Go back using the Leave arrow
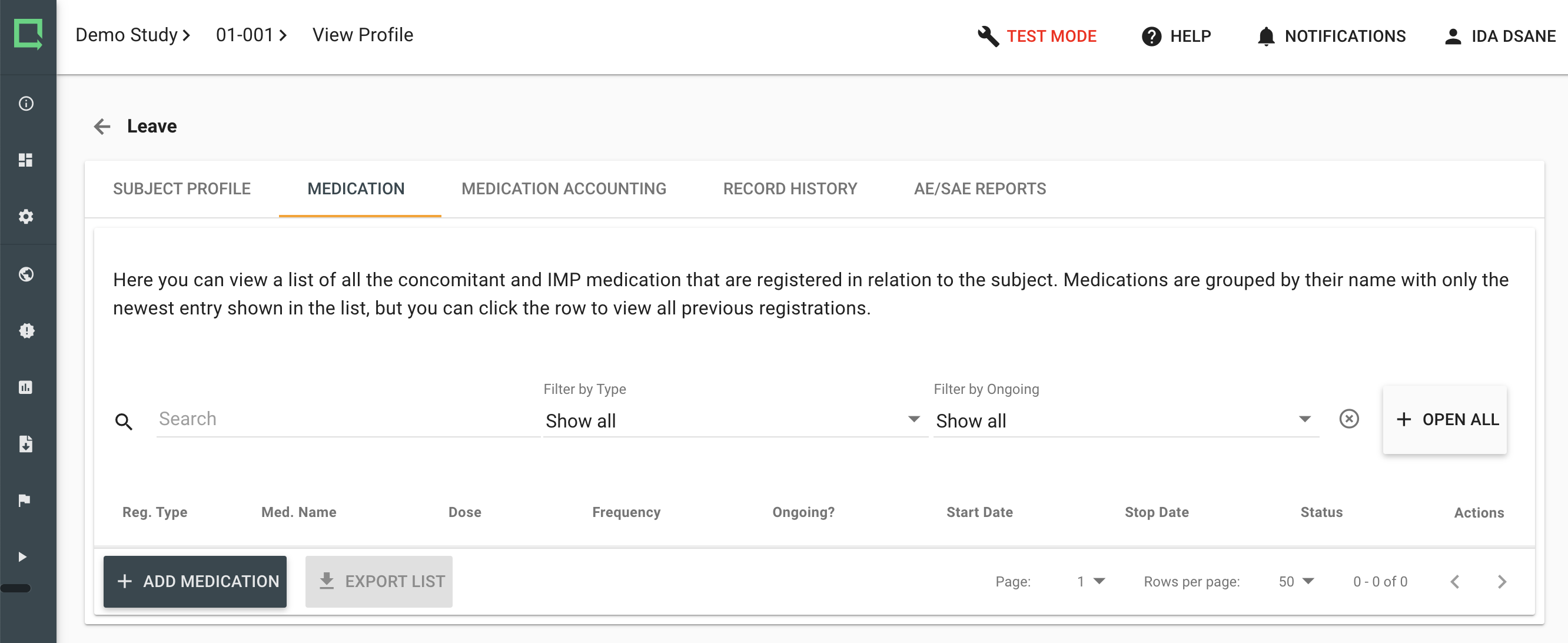Screen dimensions: 1568x643 102,127
